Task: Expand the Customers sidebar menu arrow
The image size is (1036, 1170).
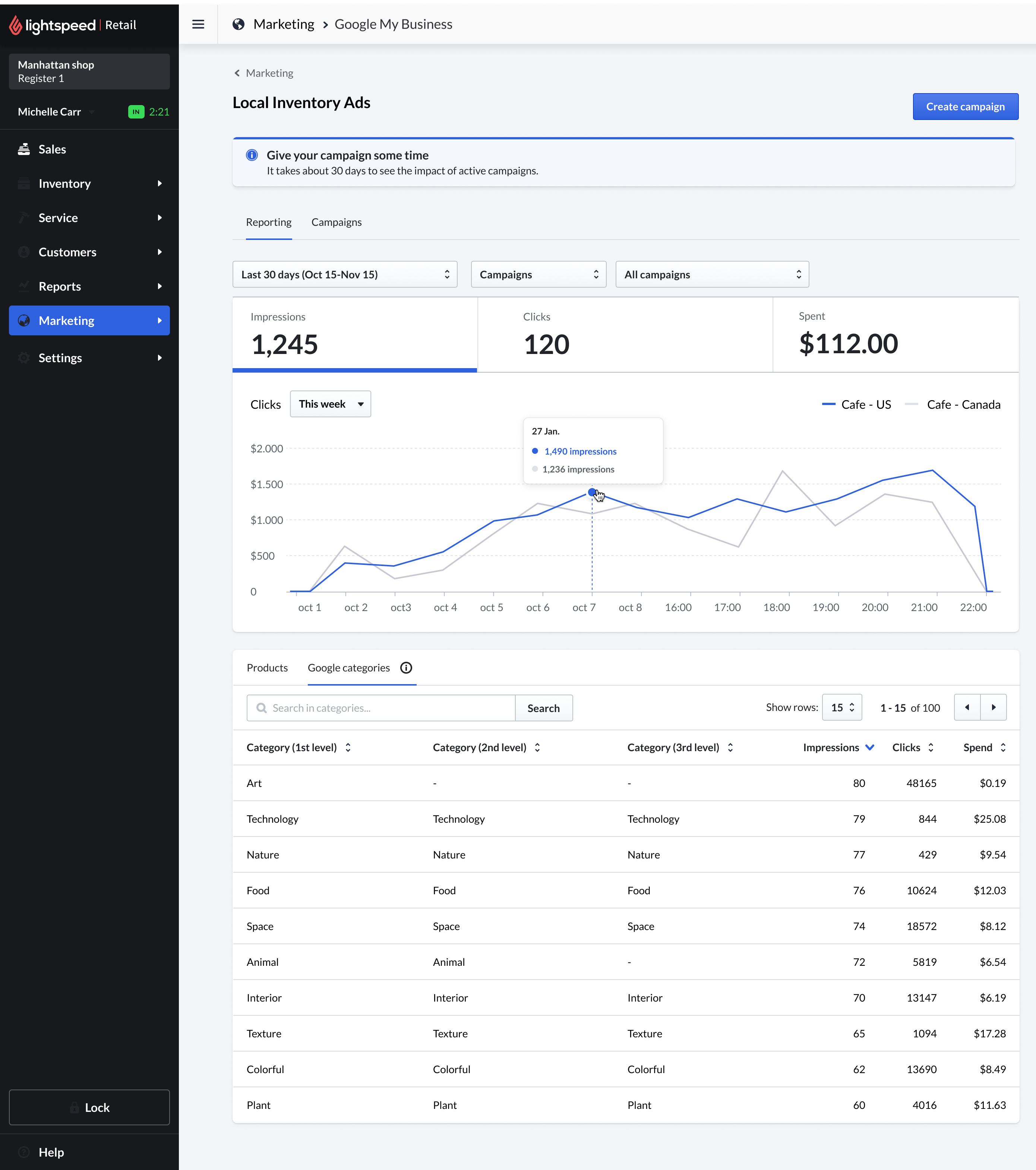Action: 160,252
